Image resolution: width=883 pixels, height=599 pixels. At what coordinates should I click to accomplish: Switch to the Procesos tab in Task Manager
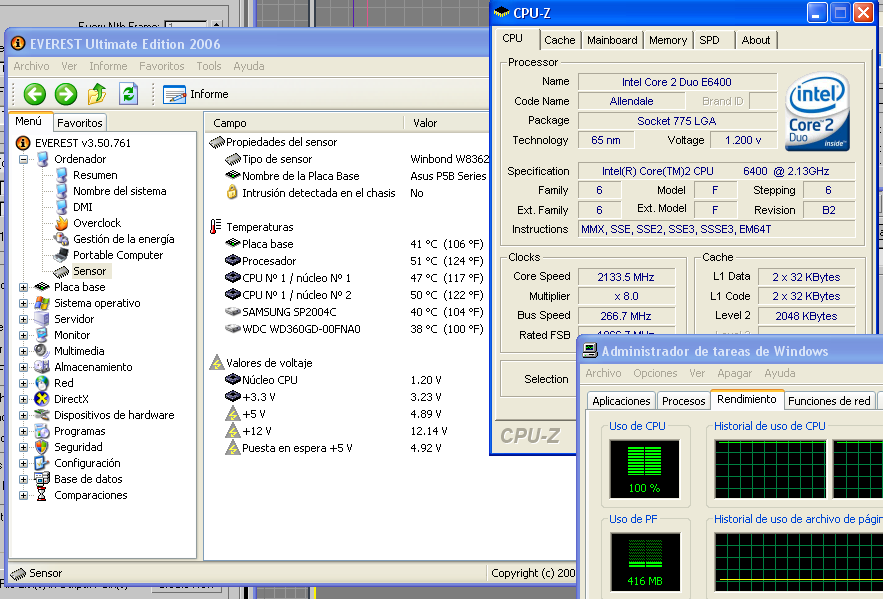click(x=684, y=401)
